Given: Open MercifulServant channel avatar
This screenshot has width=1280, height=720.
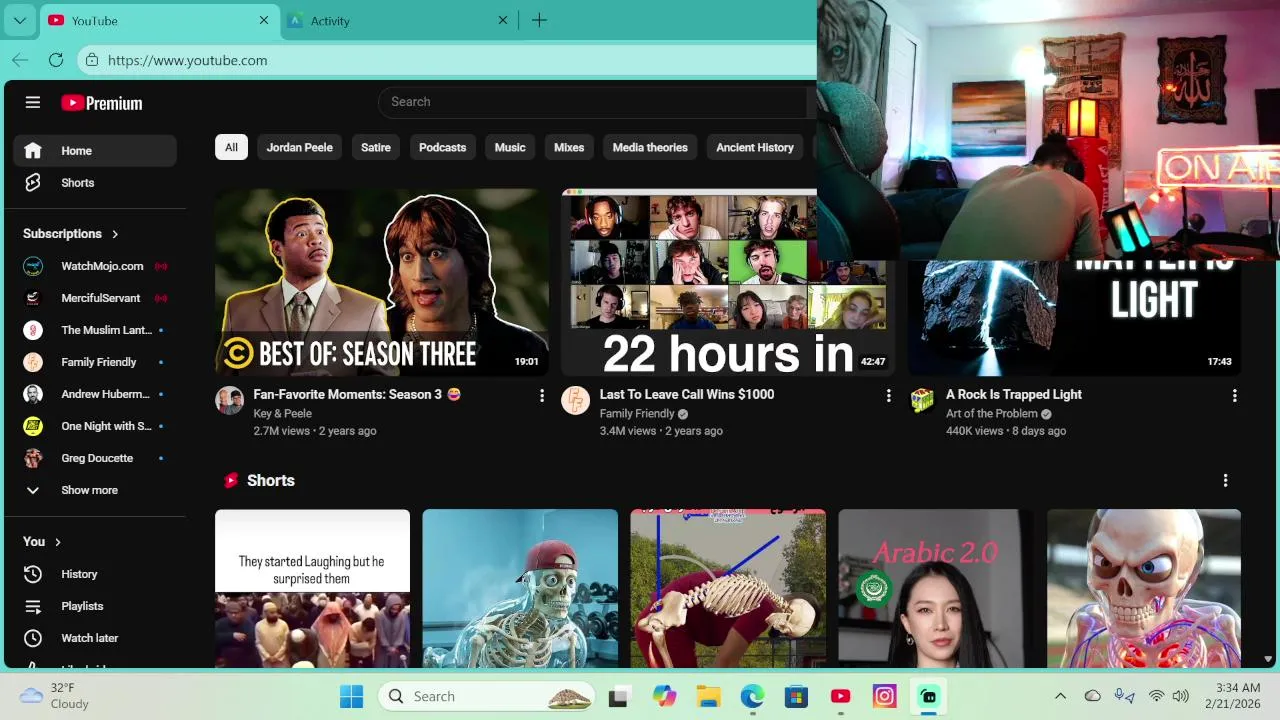Looking at the screenshot, I should click(x=33, y=298).
